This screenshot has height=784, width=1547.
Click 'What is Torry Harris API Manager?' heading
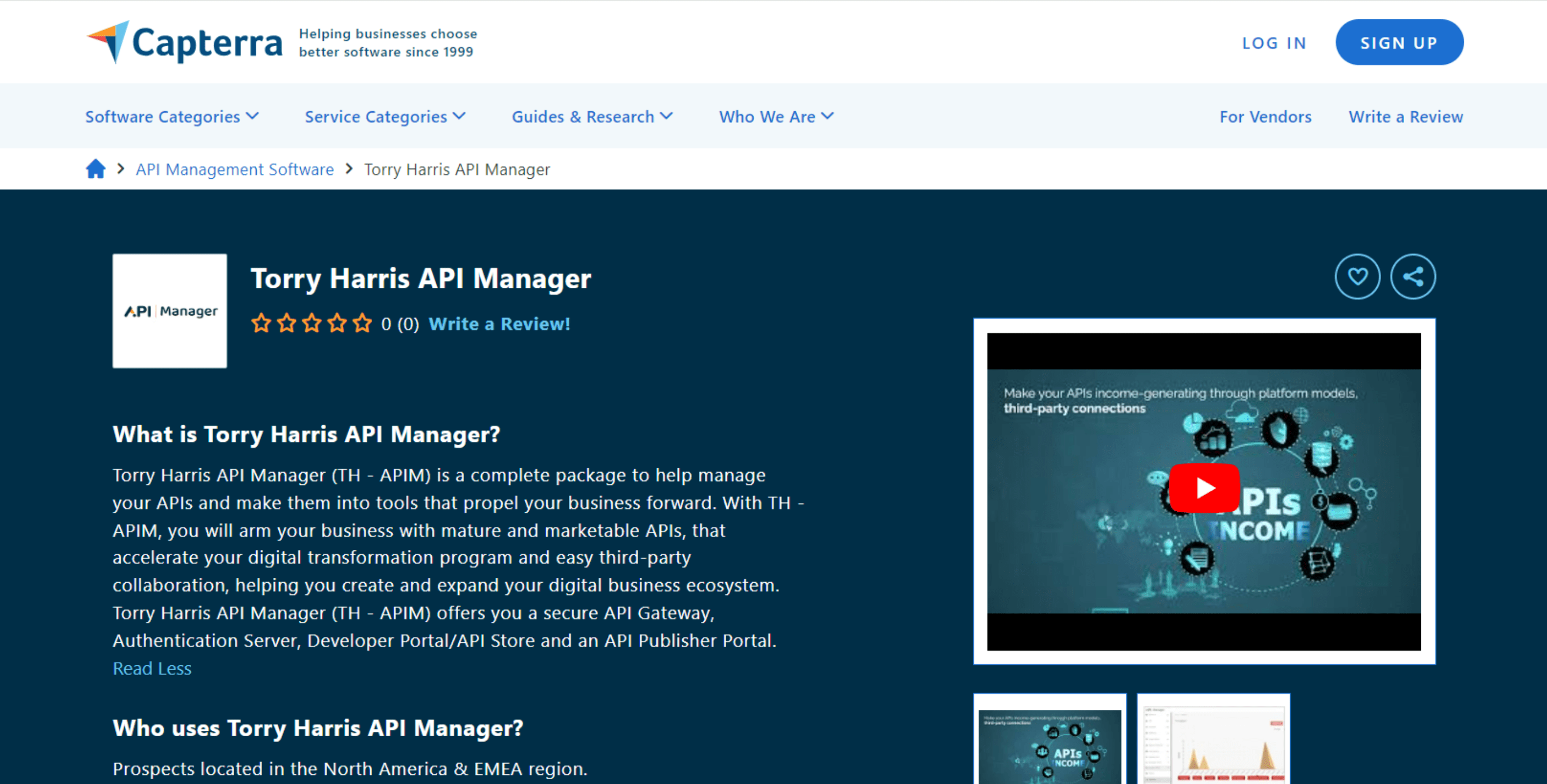pos(306,434)
